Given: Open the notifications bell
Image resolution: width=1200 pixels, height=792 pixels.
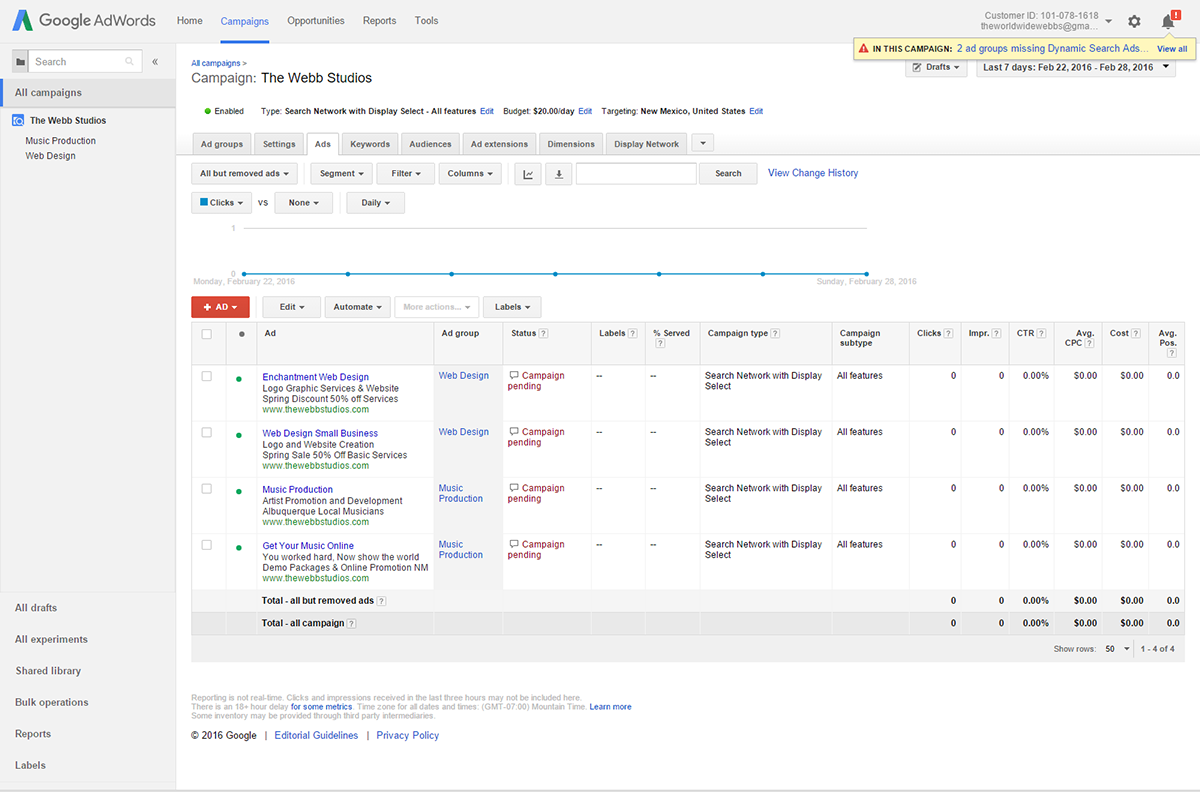Looking at the screenshot, I should tap(1168, 21).
